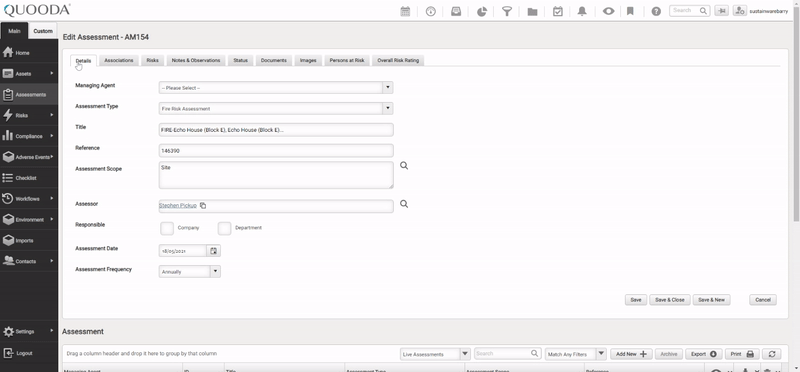Click the pin icon beside header search
The width and height of the screenshot is (800, 372).
[721, 11]
